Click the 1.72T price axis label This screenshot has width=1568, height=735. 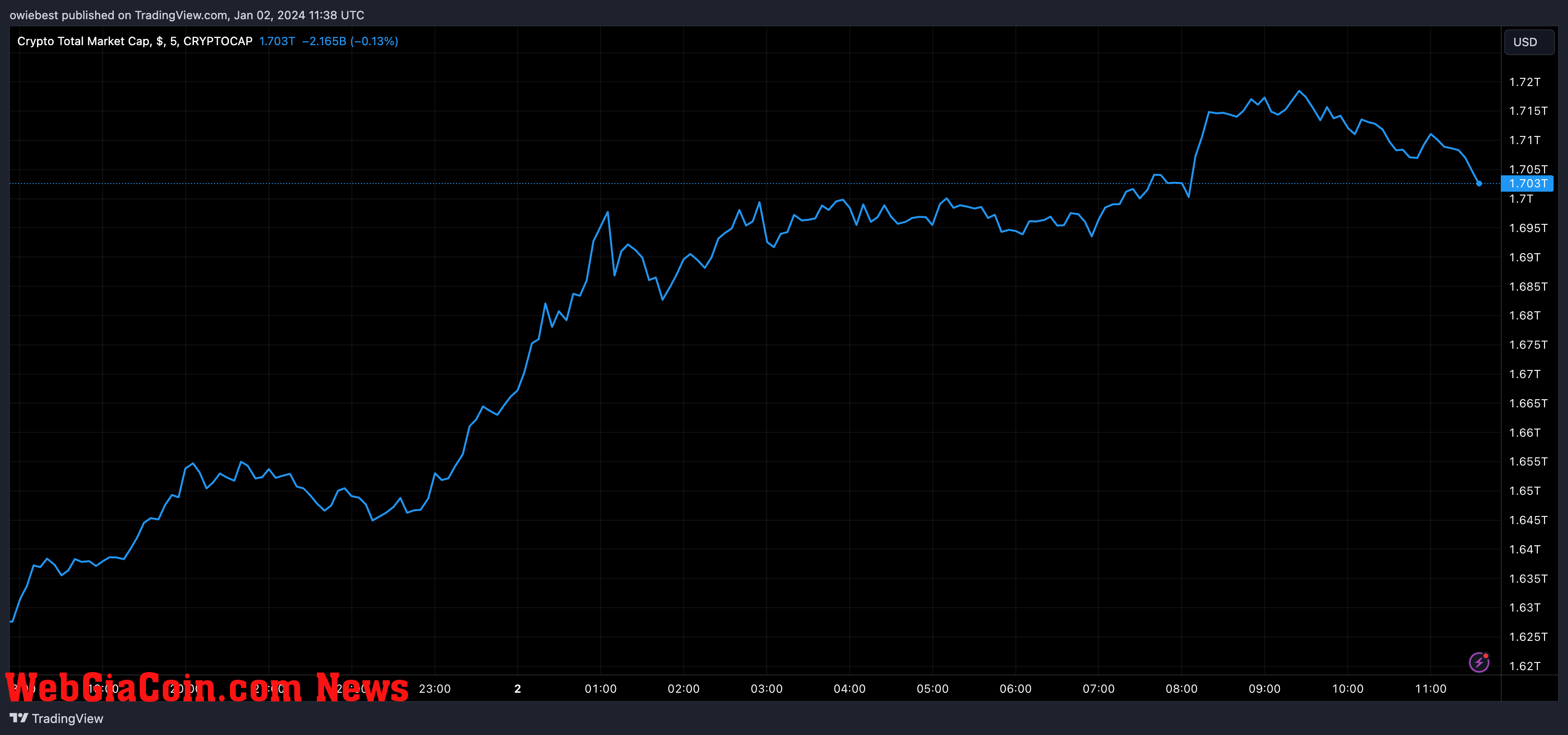(x=1525, y=82)
